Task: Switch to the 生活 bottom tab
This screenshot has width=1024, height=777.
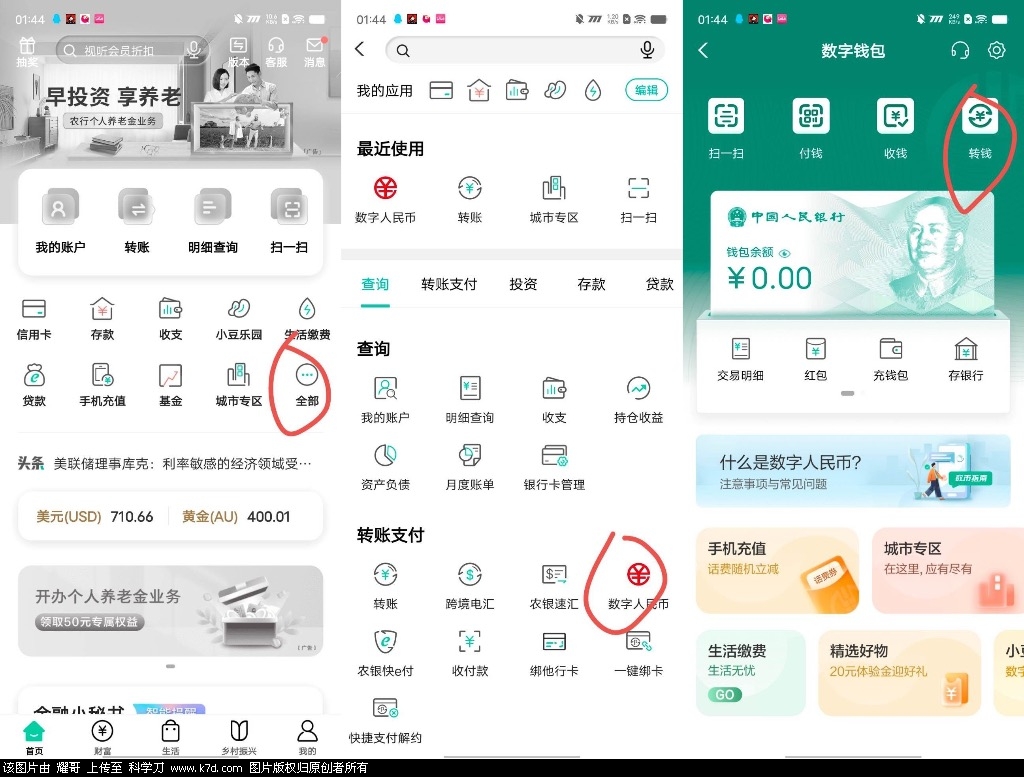Action: pos(170,737)
